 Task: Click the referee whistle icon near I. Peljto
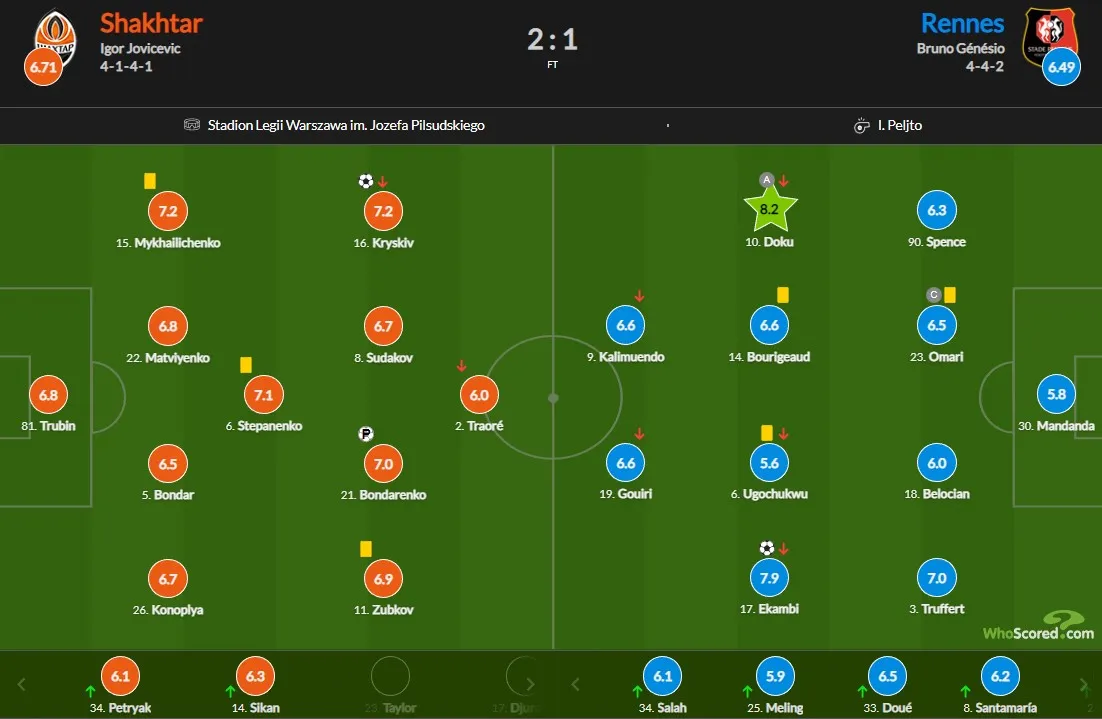[861, 125]
